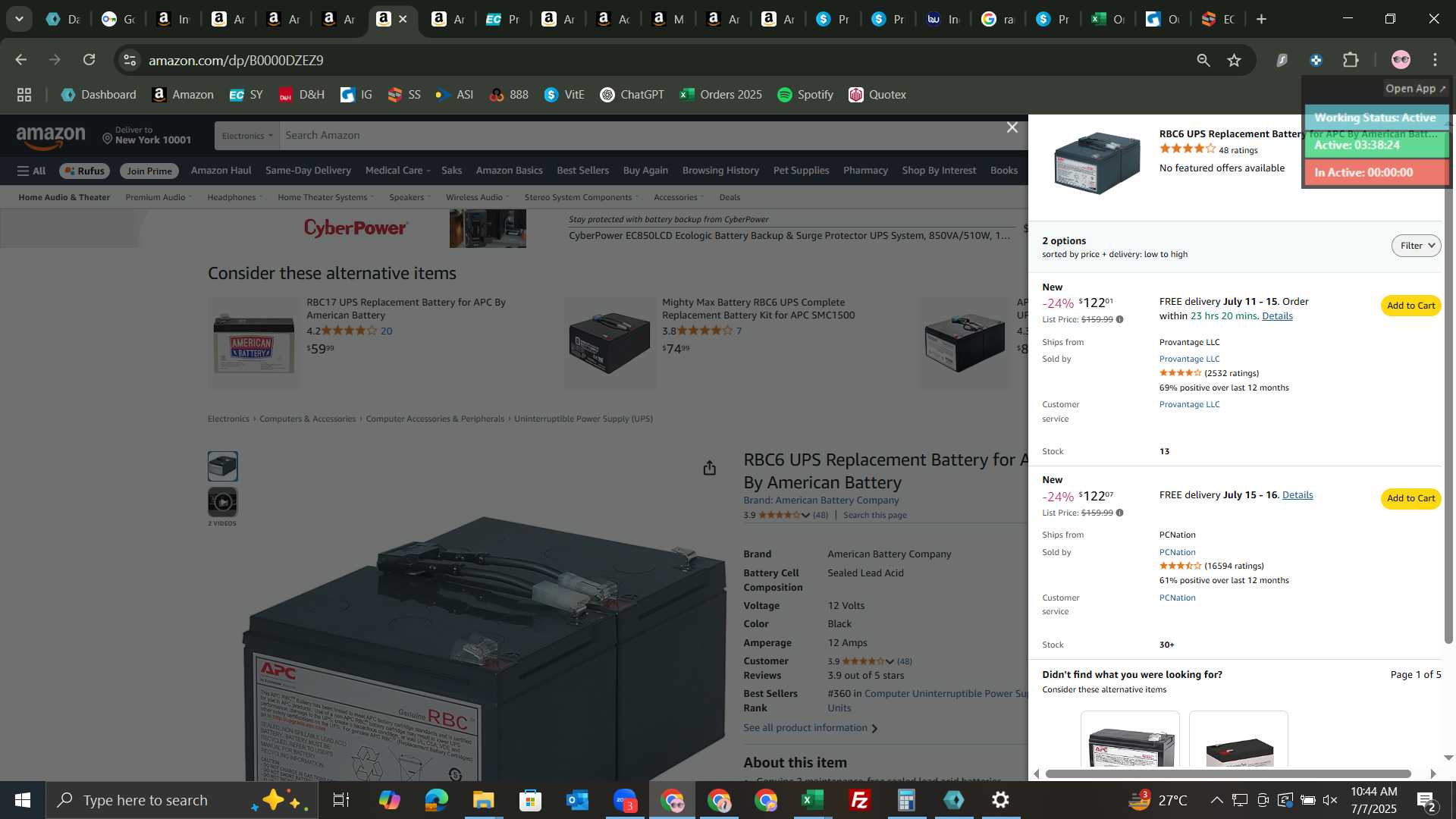Open Best Sellers in navigation bar
This screenshot has height=819, width=1456.
coord(582,171)
